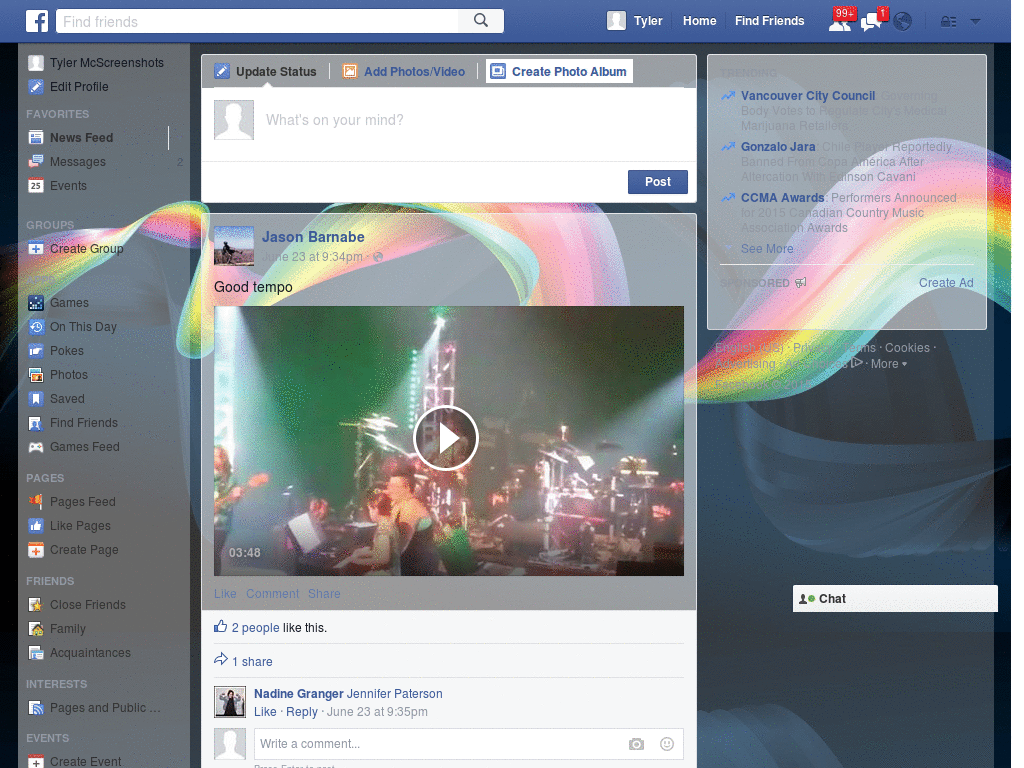Click Find Friends in top navigation
The height and width of the screenshot is (768, 1024).
point(769,21)
